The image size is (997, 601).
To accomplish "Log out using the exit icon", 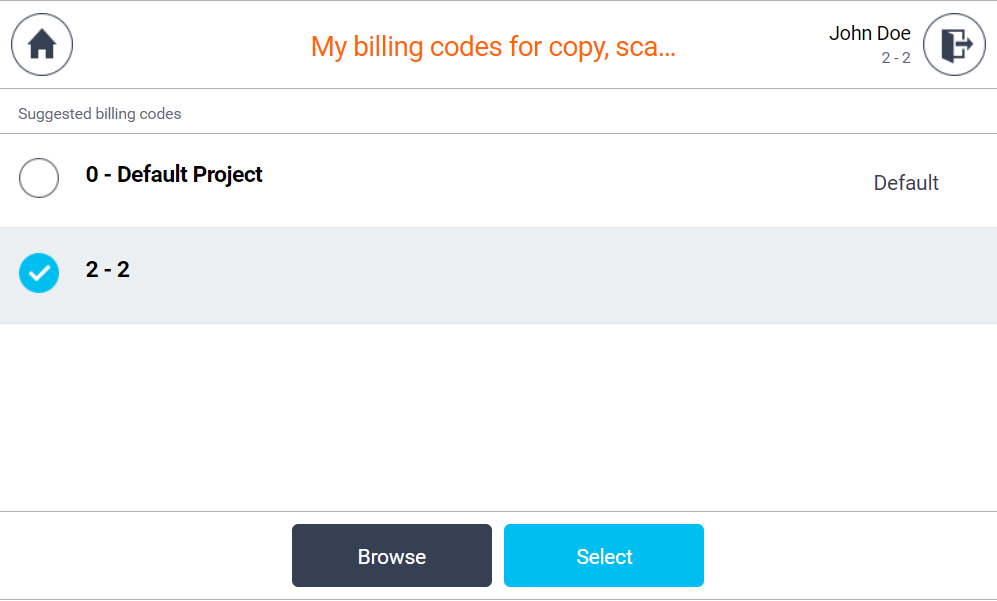I will point(954,45).
